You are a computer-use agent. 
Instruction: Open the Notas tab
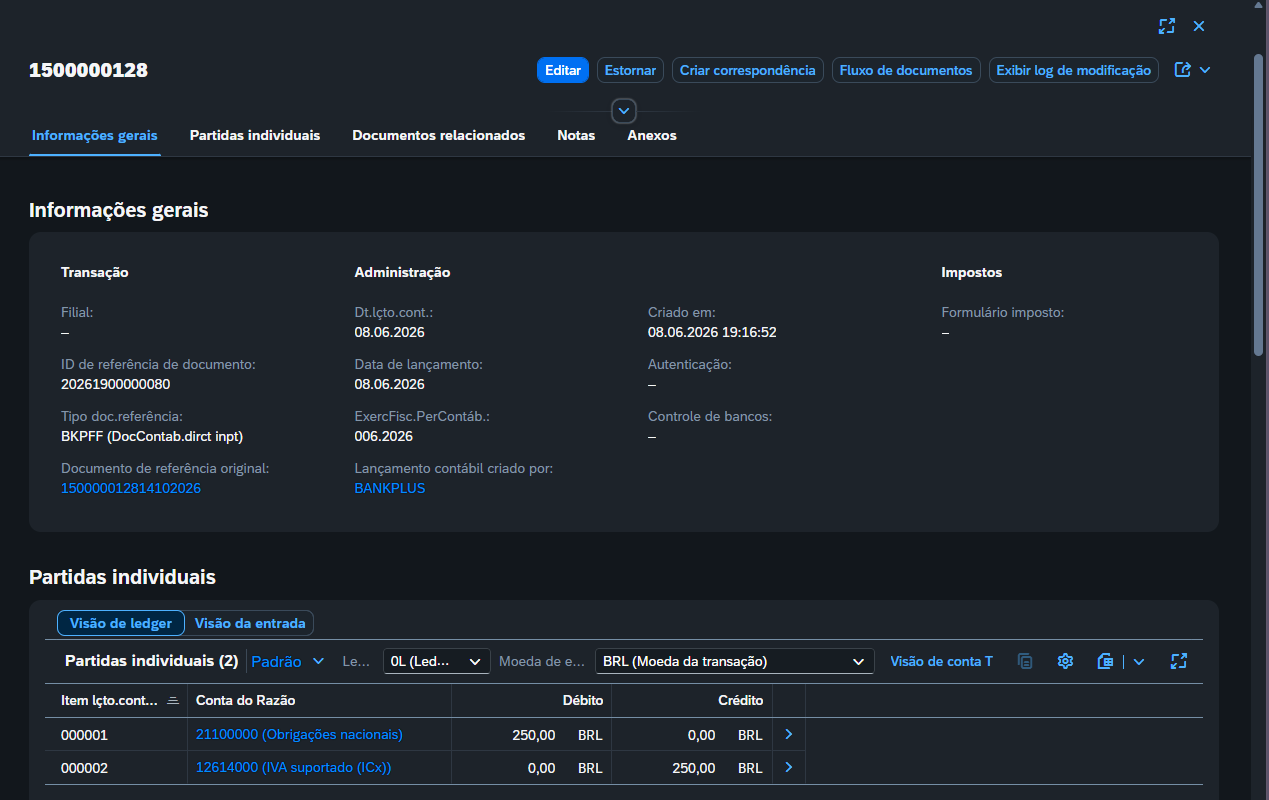pyautogui.click(x=576, y=135)
